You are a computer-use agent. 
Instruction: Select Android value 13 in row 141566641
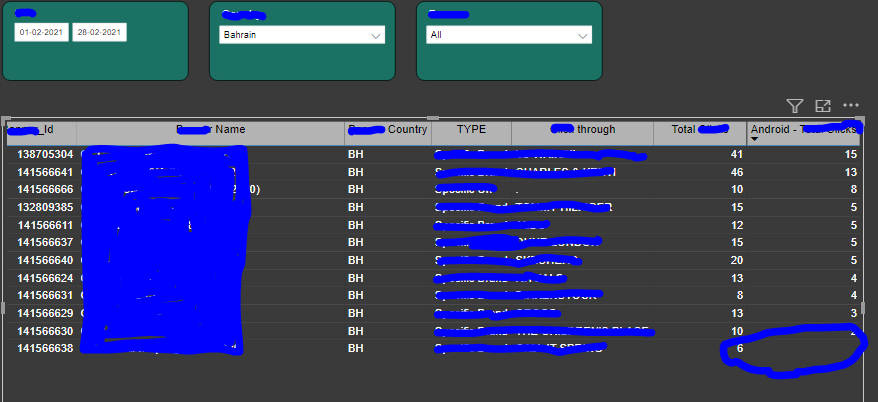851,172
